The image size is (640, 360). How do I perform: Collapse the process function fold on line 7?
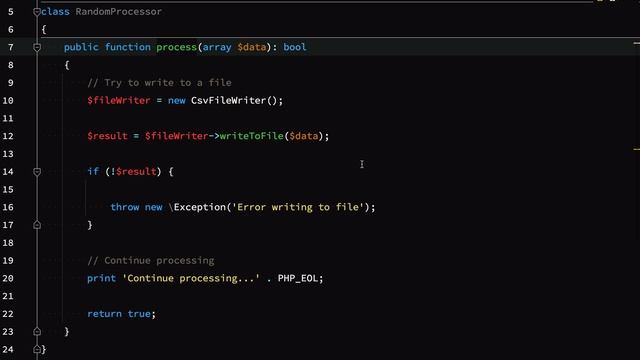tap(37, 47)
